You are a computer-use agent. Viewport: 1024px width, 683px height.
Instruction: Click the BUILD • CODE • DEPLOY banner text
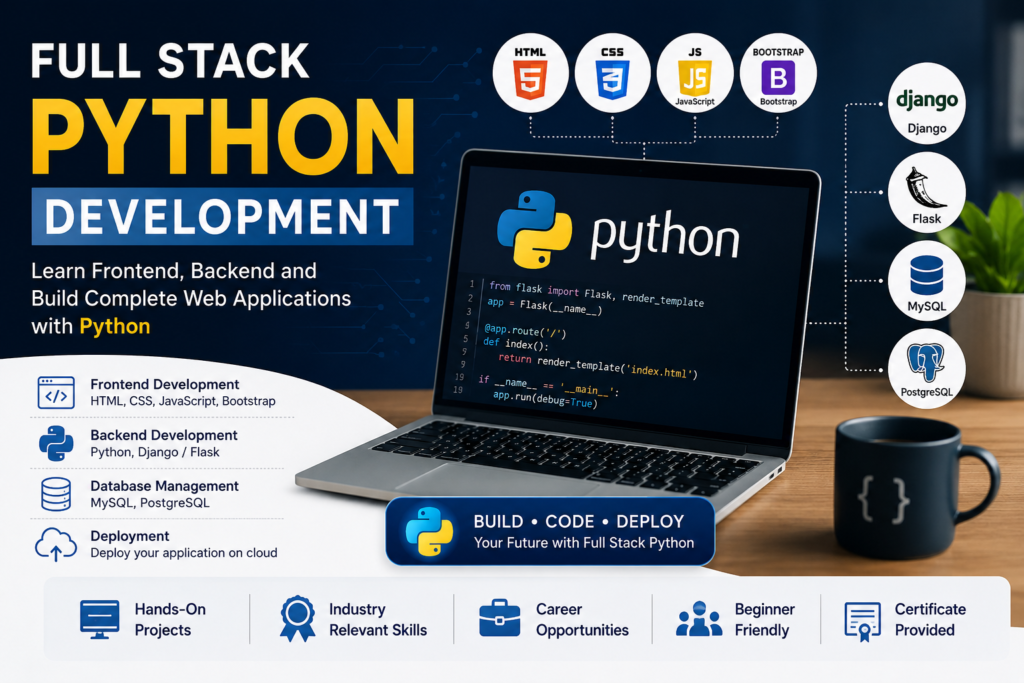click(579, 521)
